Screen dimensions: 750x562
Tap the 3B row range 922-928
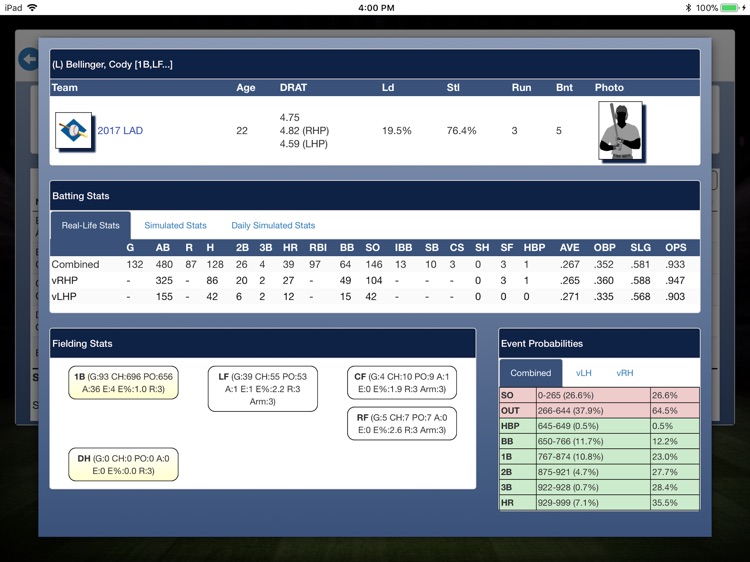(x=568, y=487)
